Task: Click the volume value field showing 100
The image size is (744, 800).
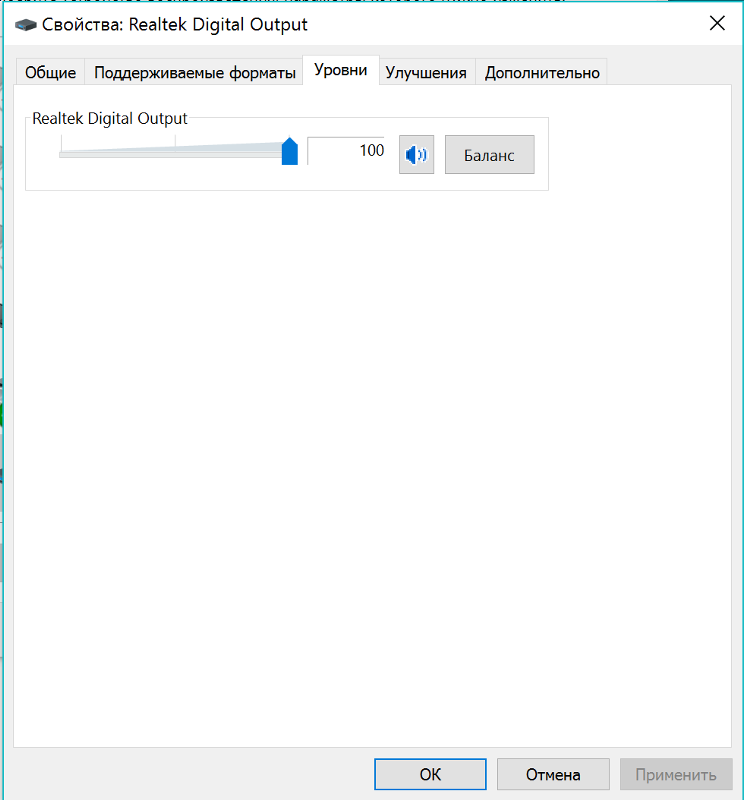Action: (346, 151)
